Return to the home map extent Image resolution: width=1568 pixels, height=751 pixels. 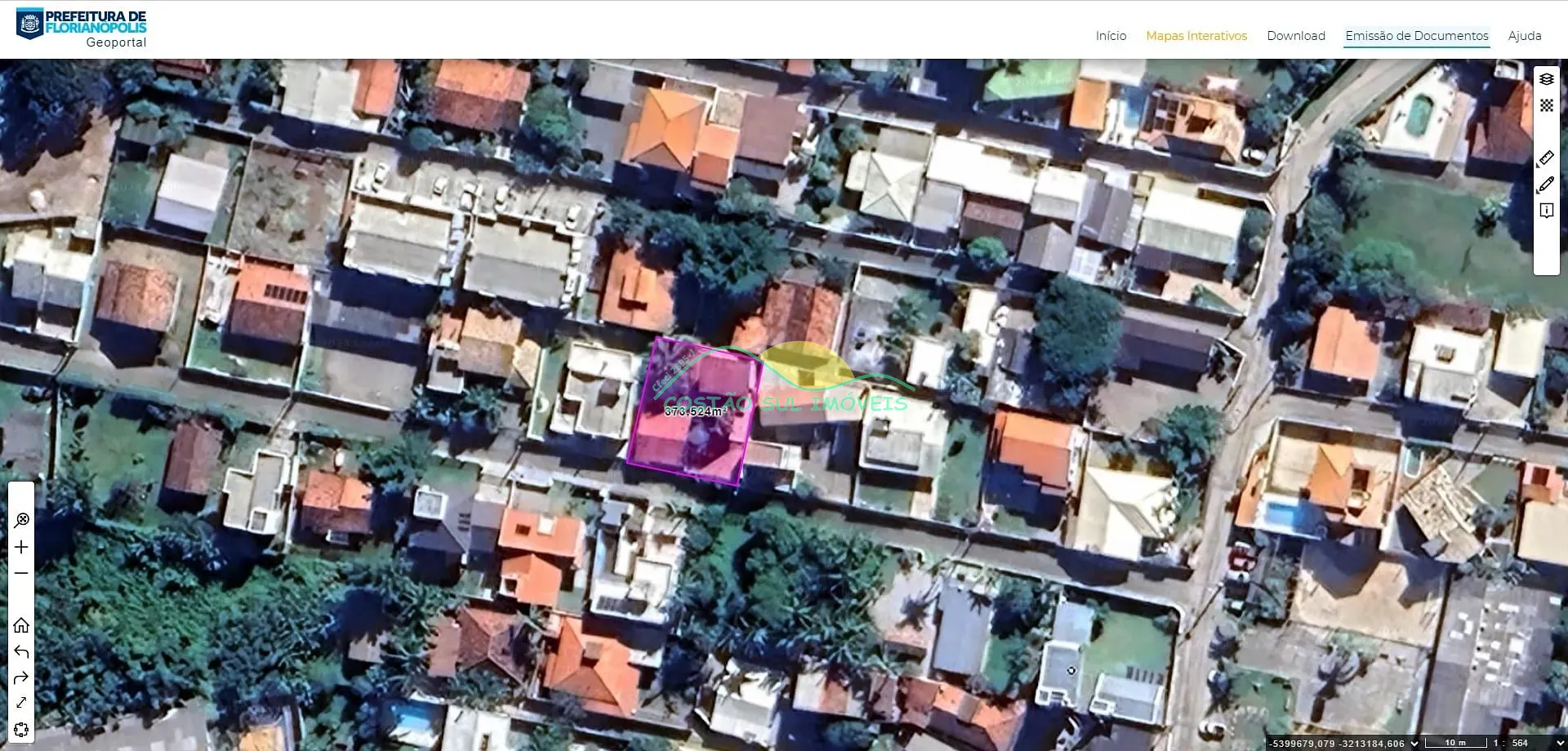click(x=21, y=625)
